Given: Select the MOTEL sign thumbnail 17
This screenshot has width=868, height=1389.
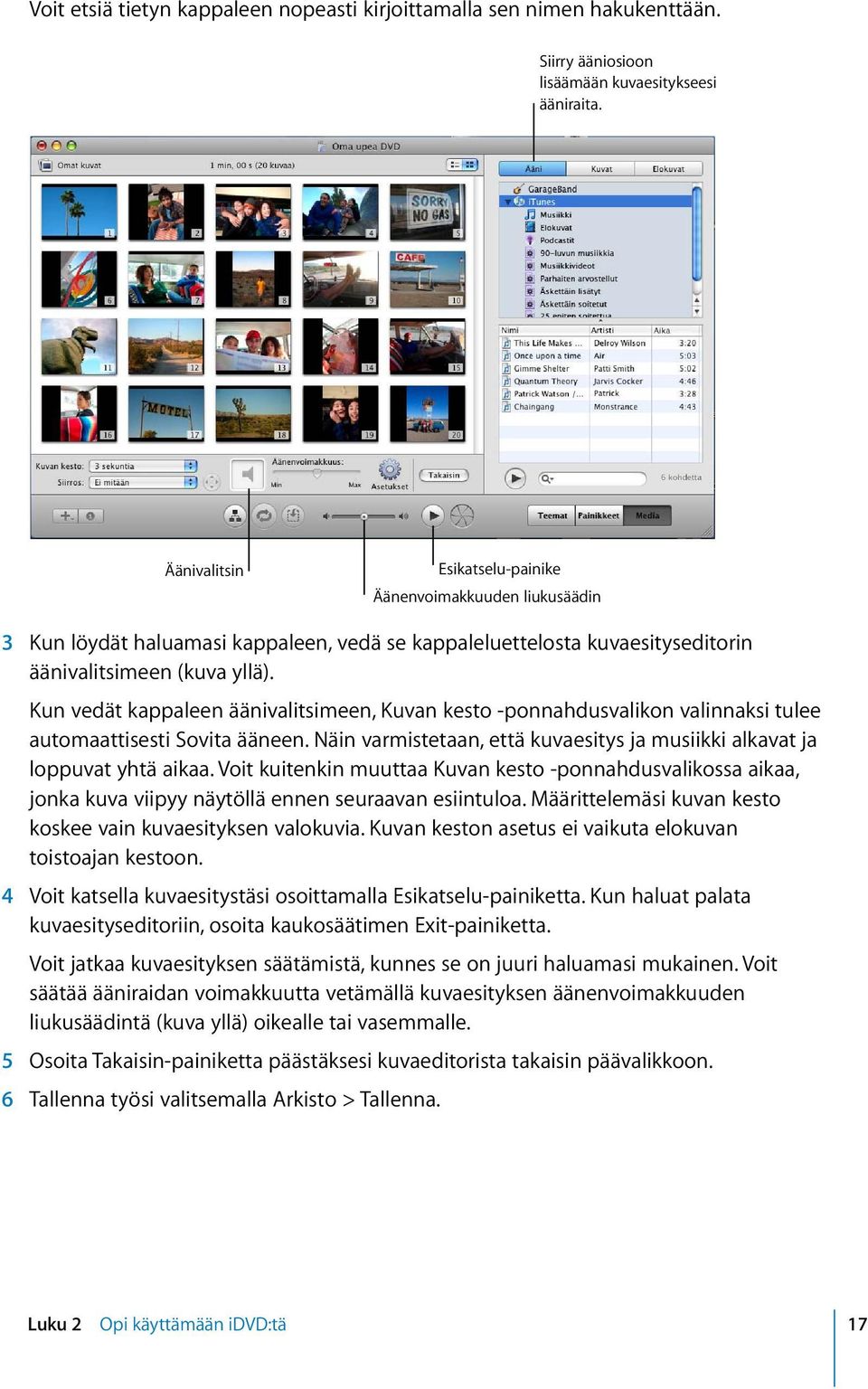Looking at the screenshot, I should pos(166,413).
